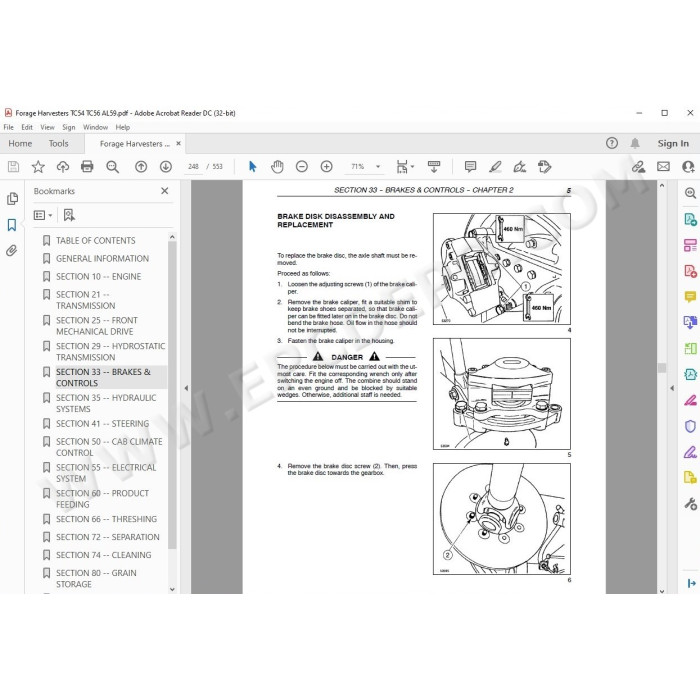Click the Save file icon
700x700 pixels.
point(13,167)
